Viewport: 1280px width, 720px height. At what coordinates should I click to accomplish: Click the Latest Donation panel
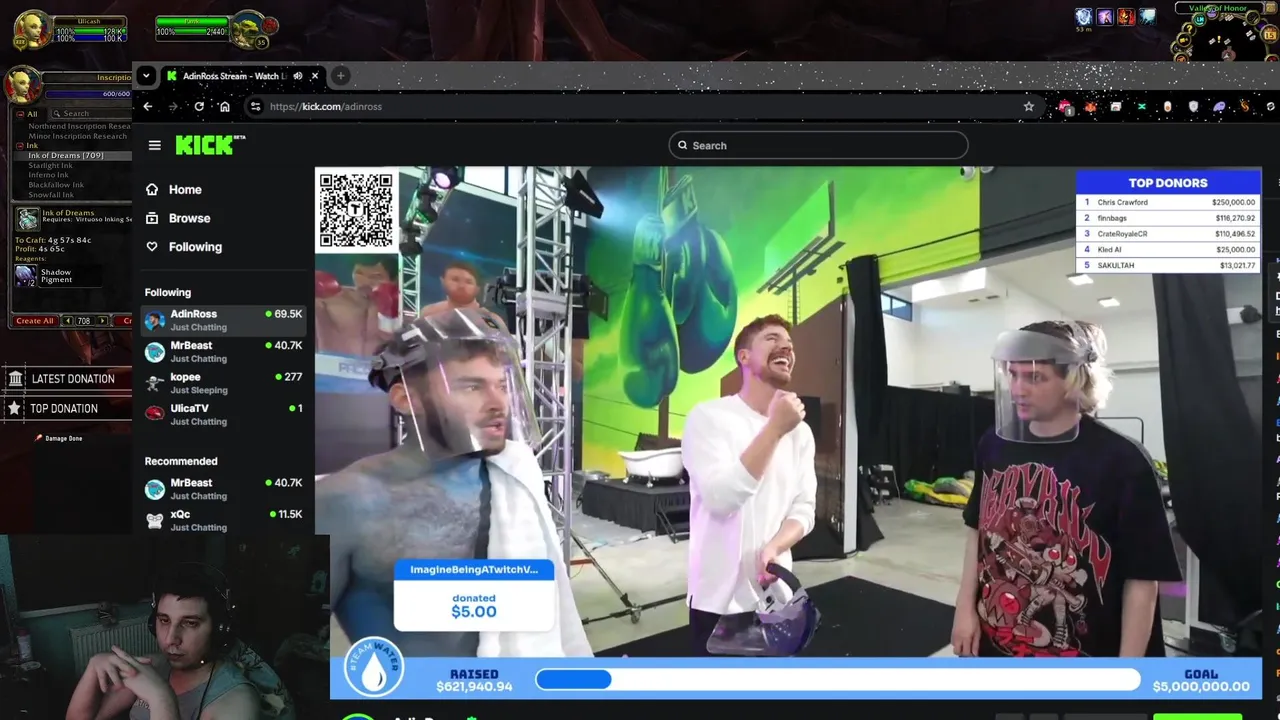pyautogui.click(x=67, y=379)
